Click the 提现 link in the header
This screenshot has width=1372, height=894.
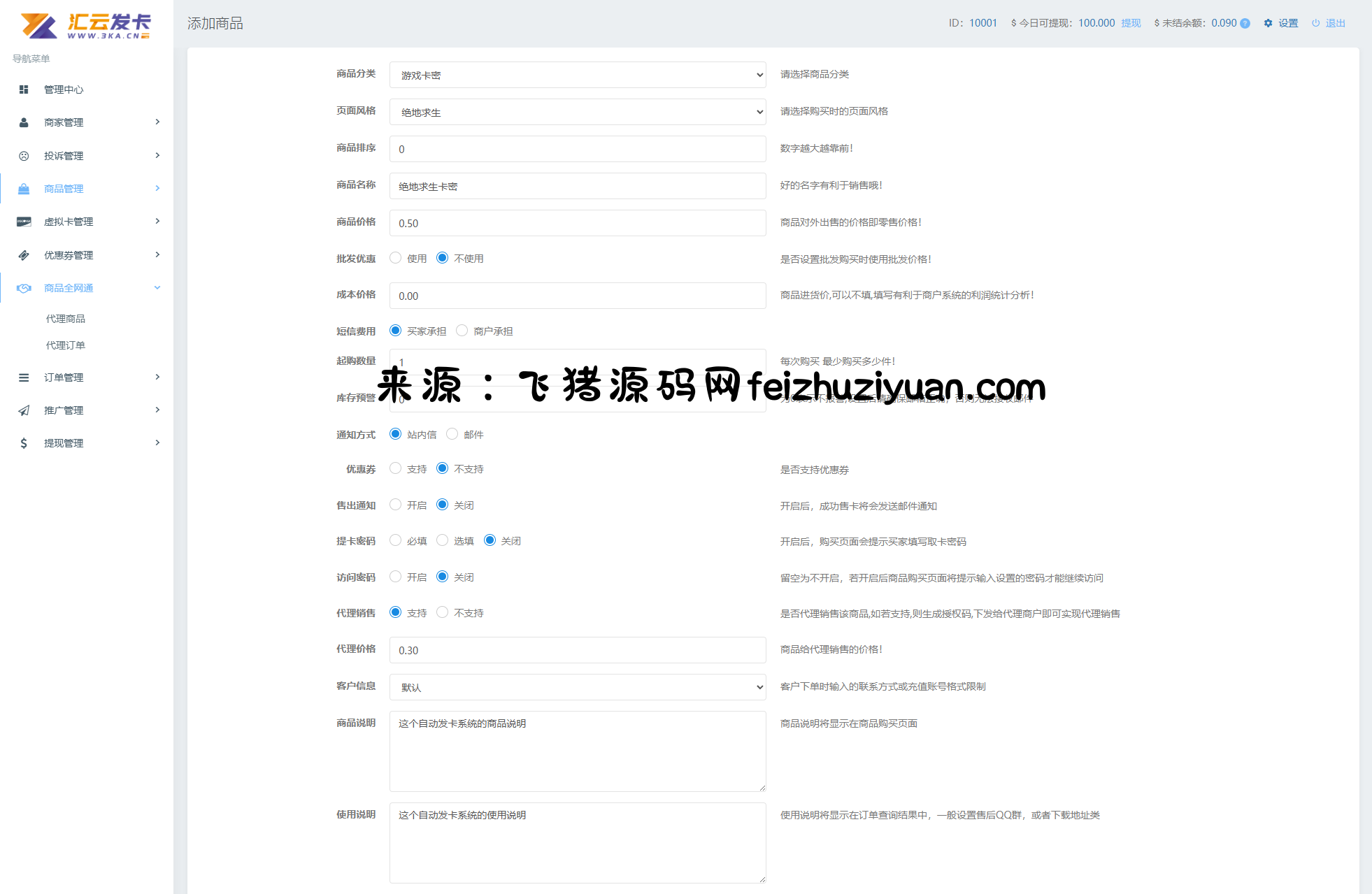1131,23
